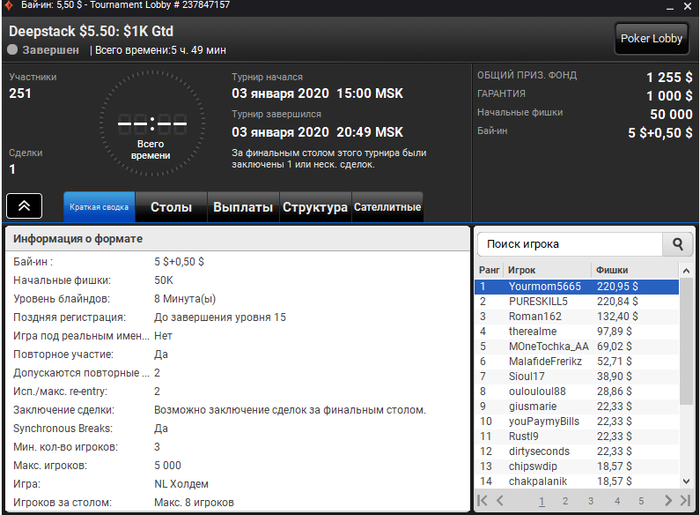Close the Tournament Lobby window
The image size is (700, 515).
pos(688,6)
